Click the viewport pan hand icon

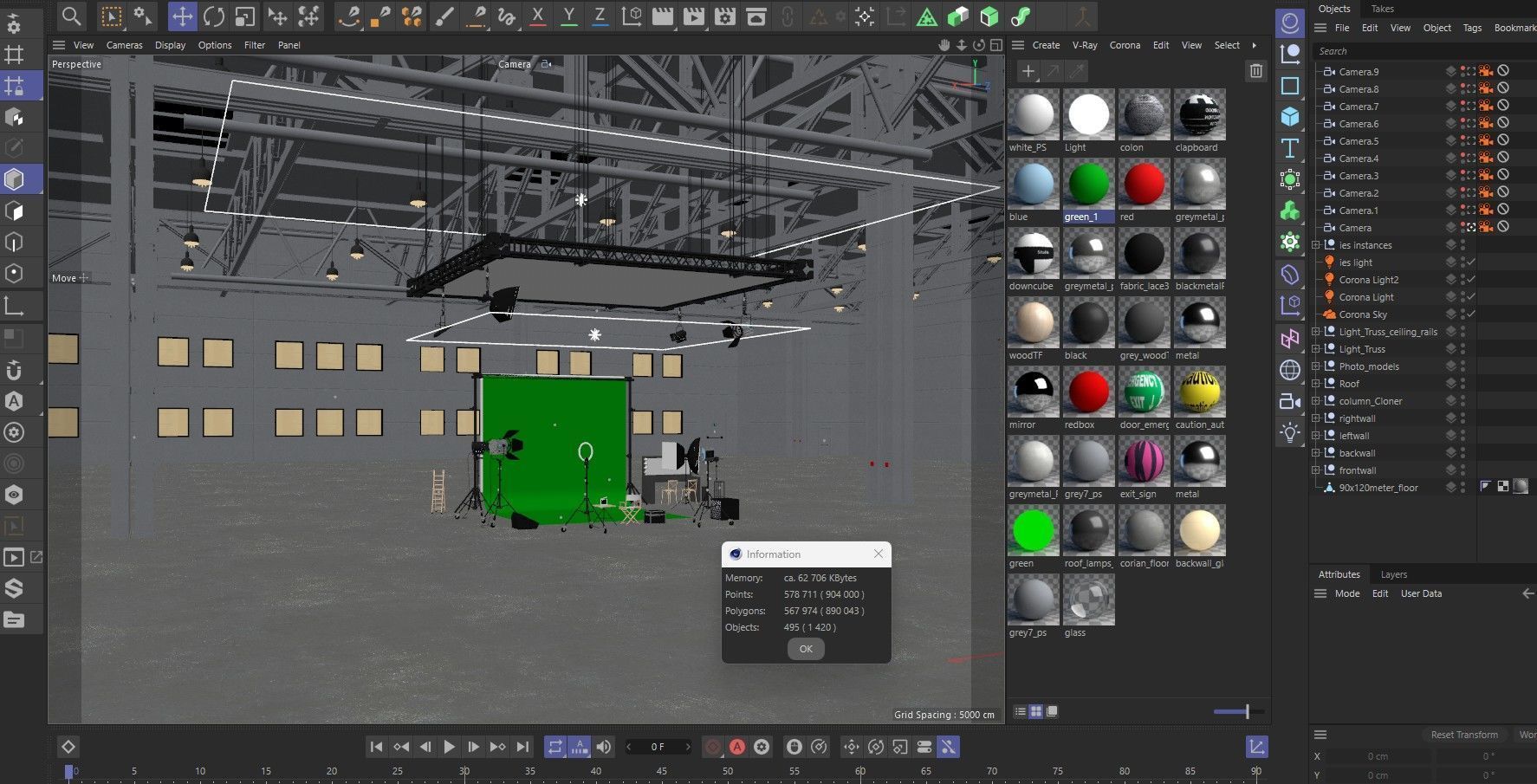(x=944, y=45)
